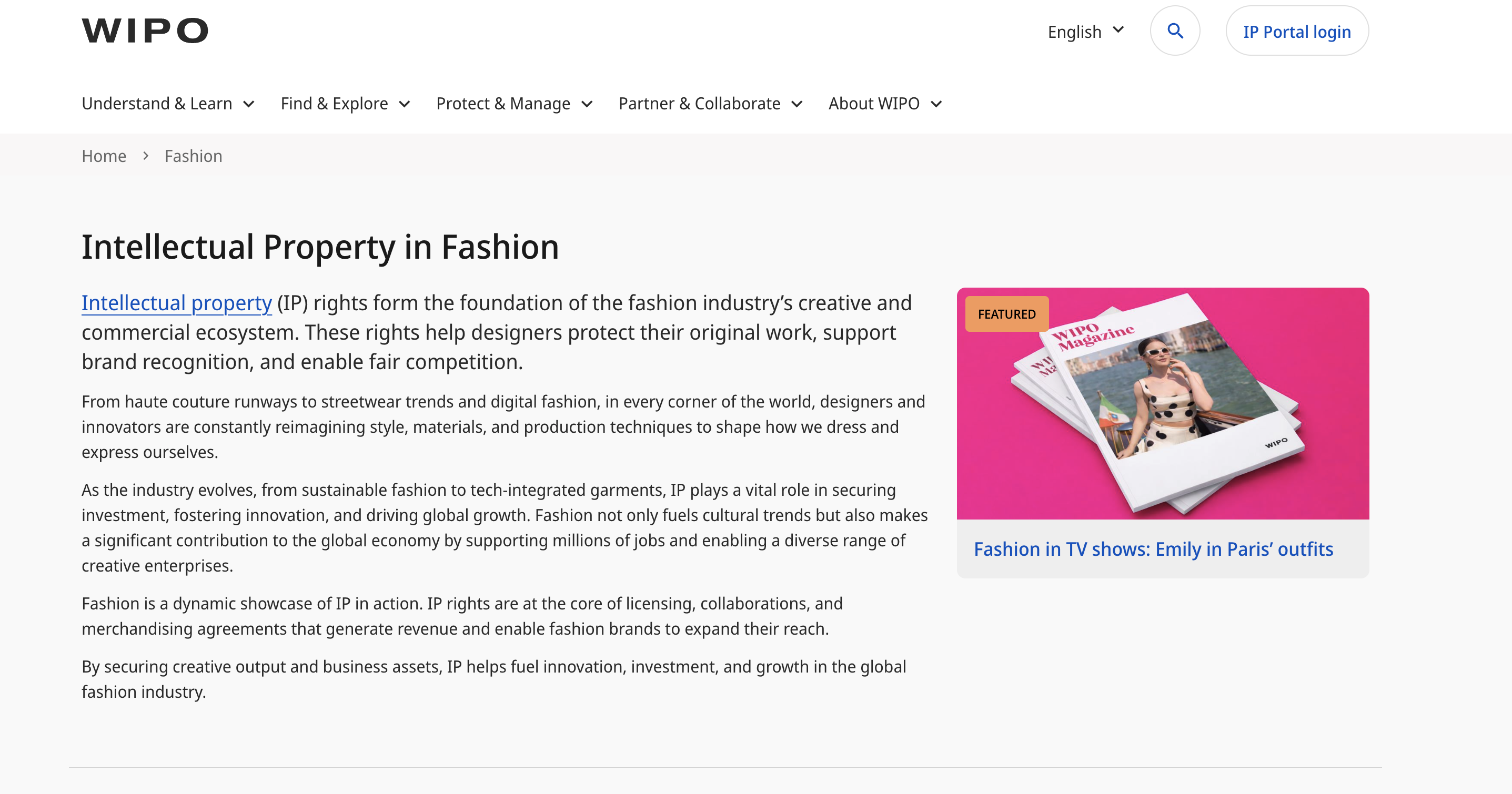Open the Protect & Manage menu
The height and width of the screenshot is (794, 1512).
[x=514, y=104]
